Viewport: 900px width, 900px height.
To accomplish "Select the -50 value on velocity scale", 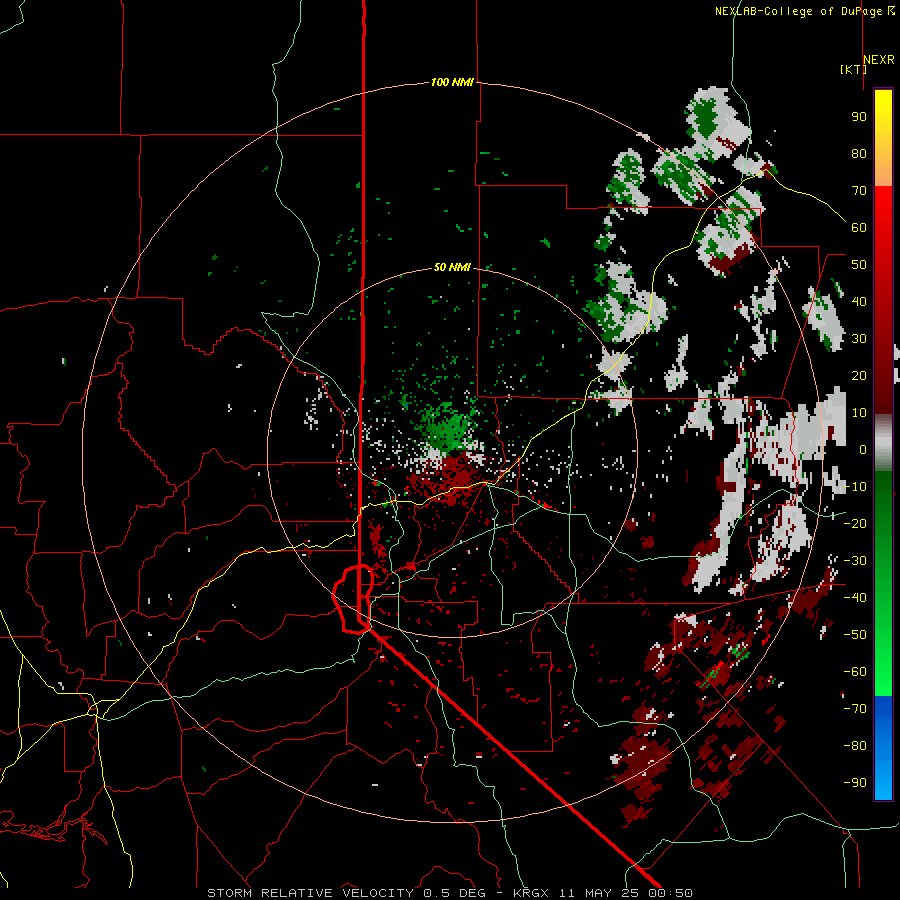I will tap(855, 635).
